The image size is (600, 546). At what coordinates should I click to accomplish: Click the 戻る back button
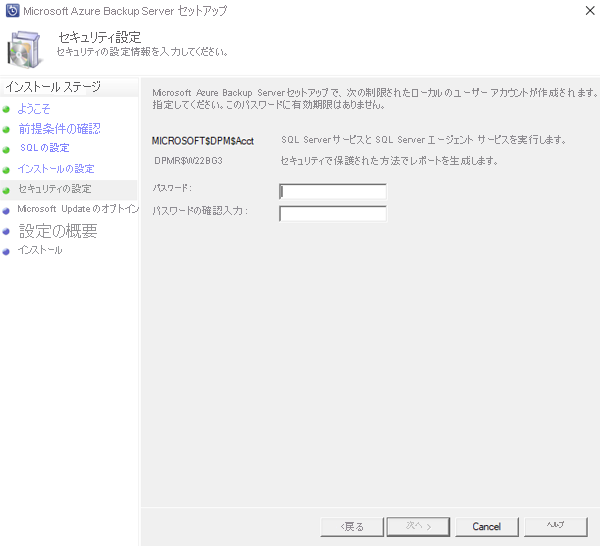[x=352, y=527]
